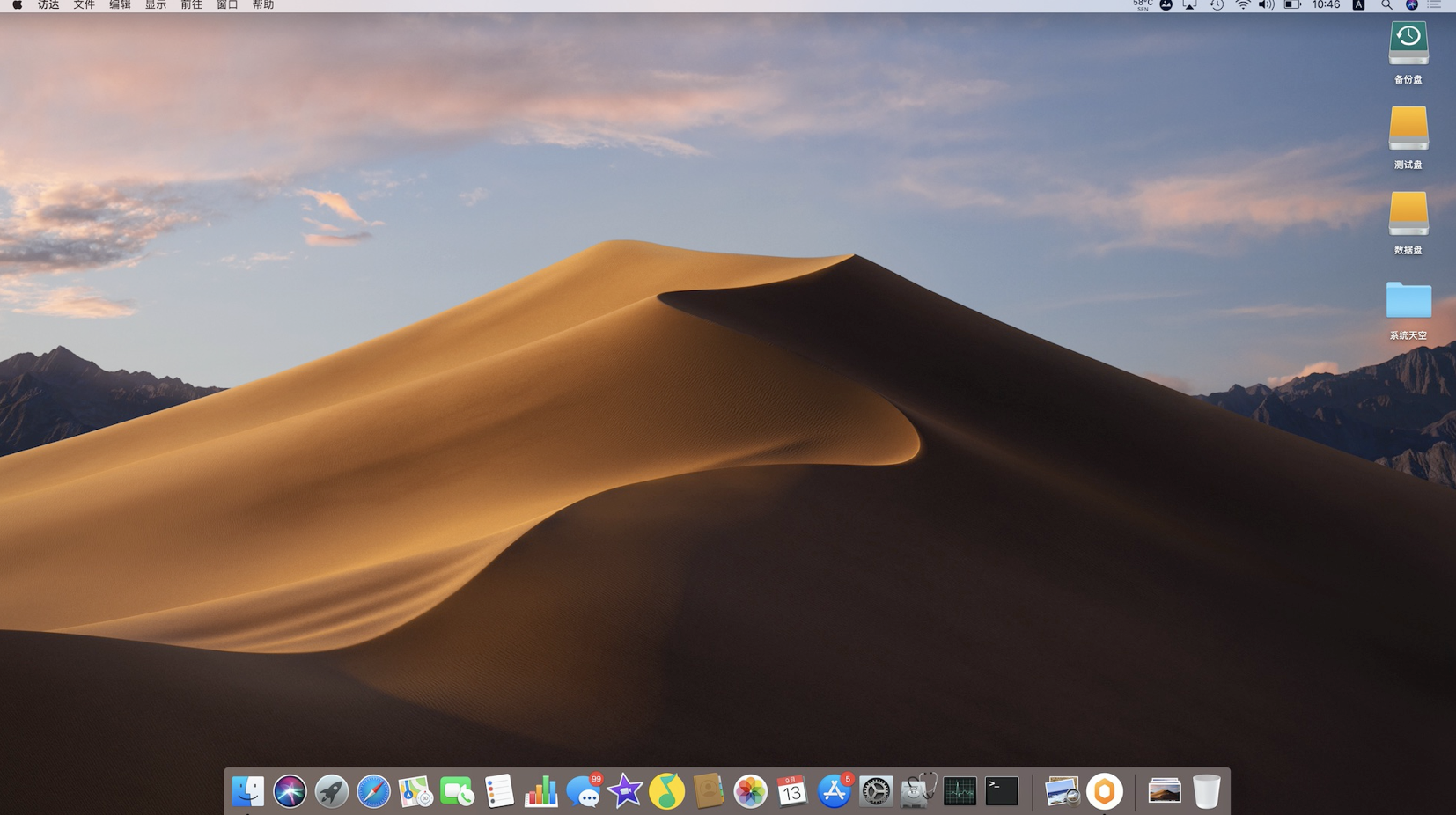Open Messages app with 99 badge

[583, 791]
